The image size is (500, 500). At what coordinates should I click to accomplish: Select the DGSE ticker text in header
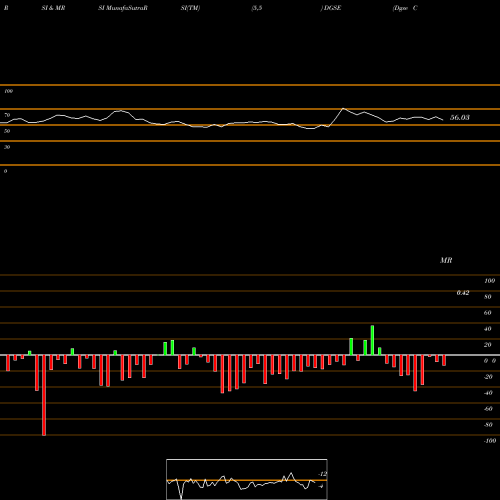tap(332, 8)
